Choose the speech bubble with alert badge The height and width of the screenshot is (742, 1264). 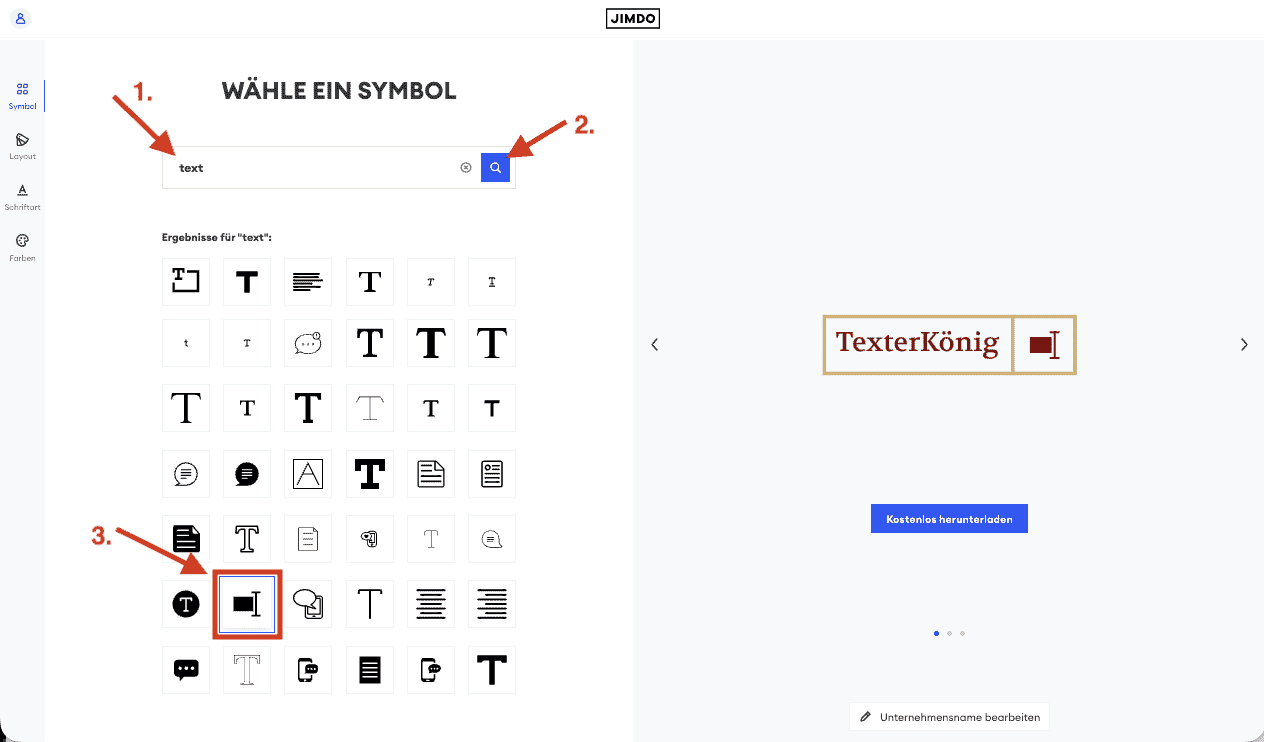[x=308, y=343]
